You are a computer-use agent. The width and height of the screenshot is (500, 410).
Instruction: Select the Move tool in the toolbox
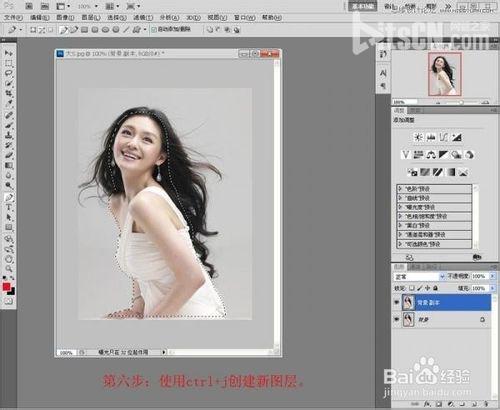tap(9, 53)
